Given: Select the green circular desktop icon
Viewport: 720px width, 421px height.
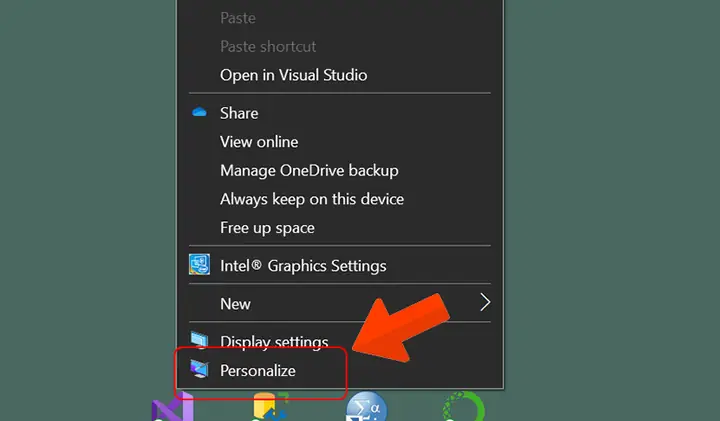Looking at the screenshot, I should pyautogui.click(x=463, y=407).
